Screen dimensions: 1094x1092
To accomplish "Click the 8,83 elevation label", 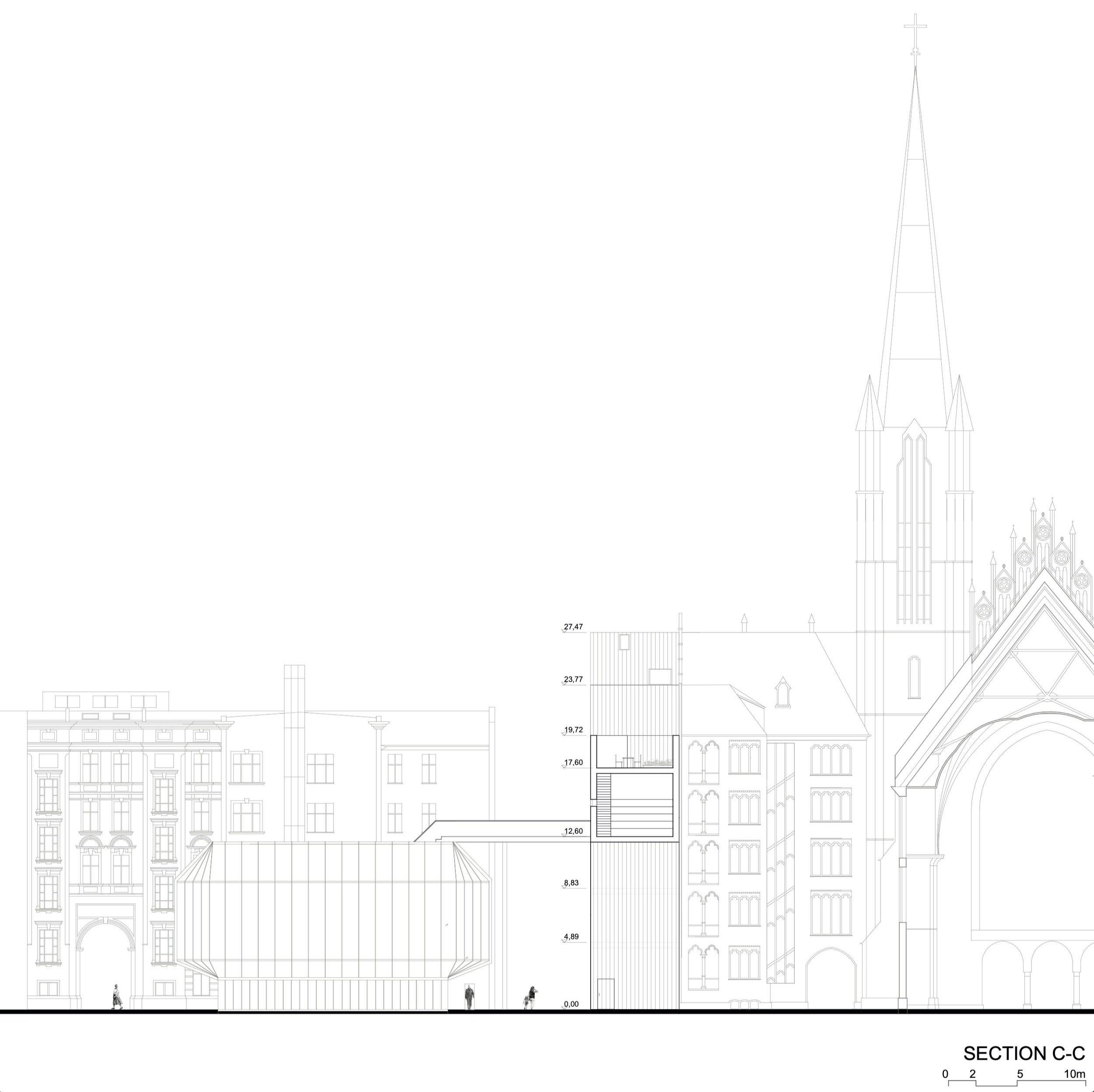I will tap(572, 882).
